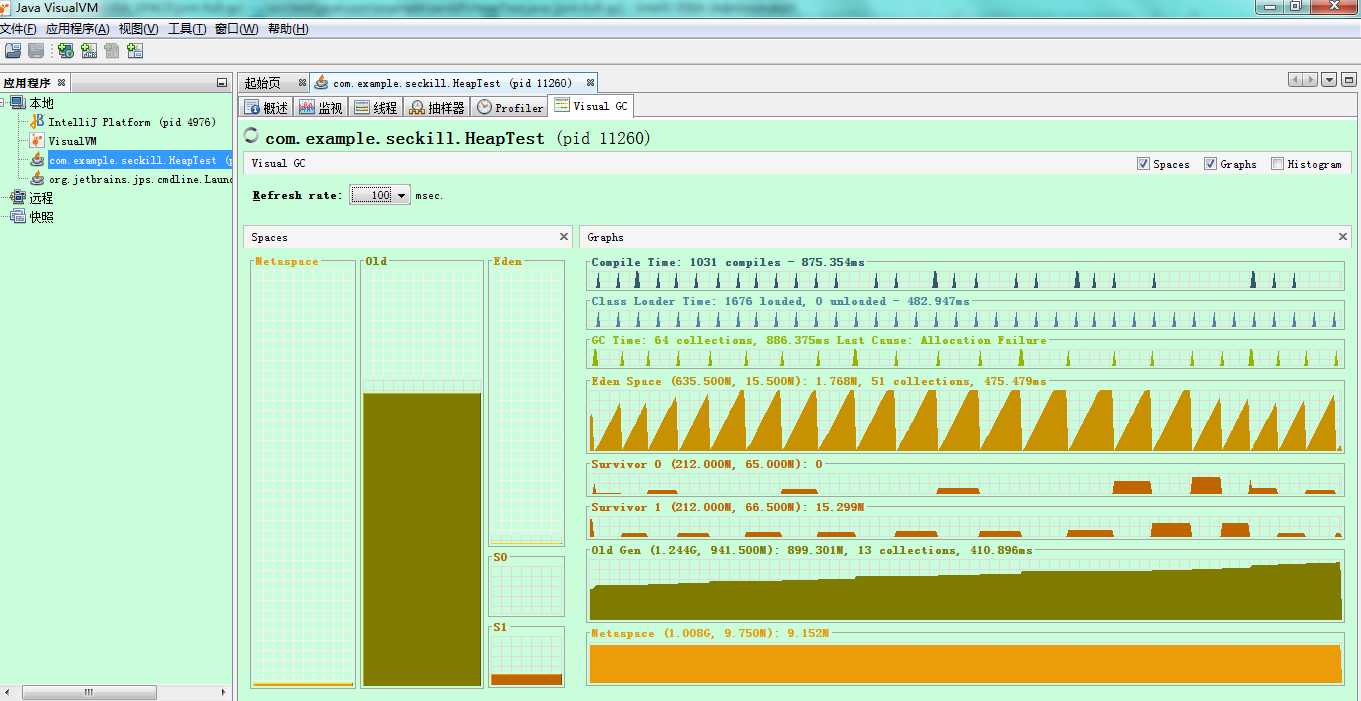1361x701 pixels.
Task: Click the VisualVM application icon in tree
Action: 38,141
